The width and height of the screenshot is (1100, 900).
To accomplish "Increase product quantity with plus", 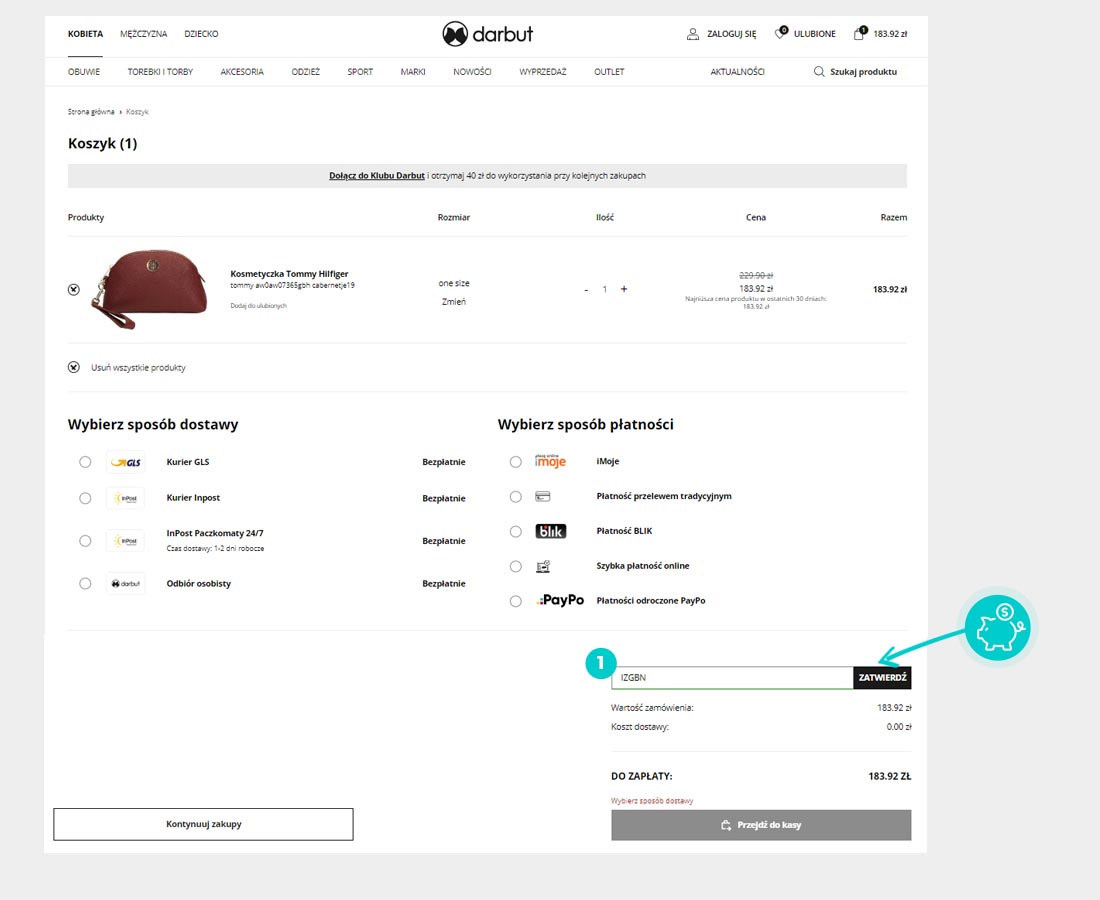I will [x=624, y=289].
